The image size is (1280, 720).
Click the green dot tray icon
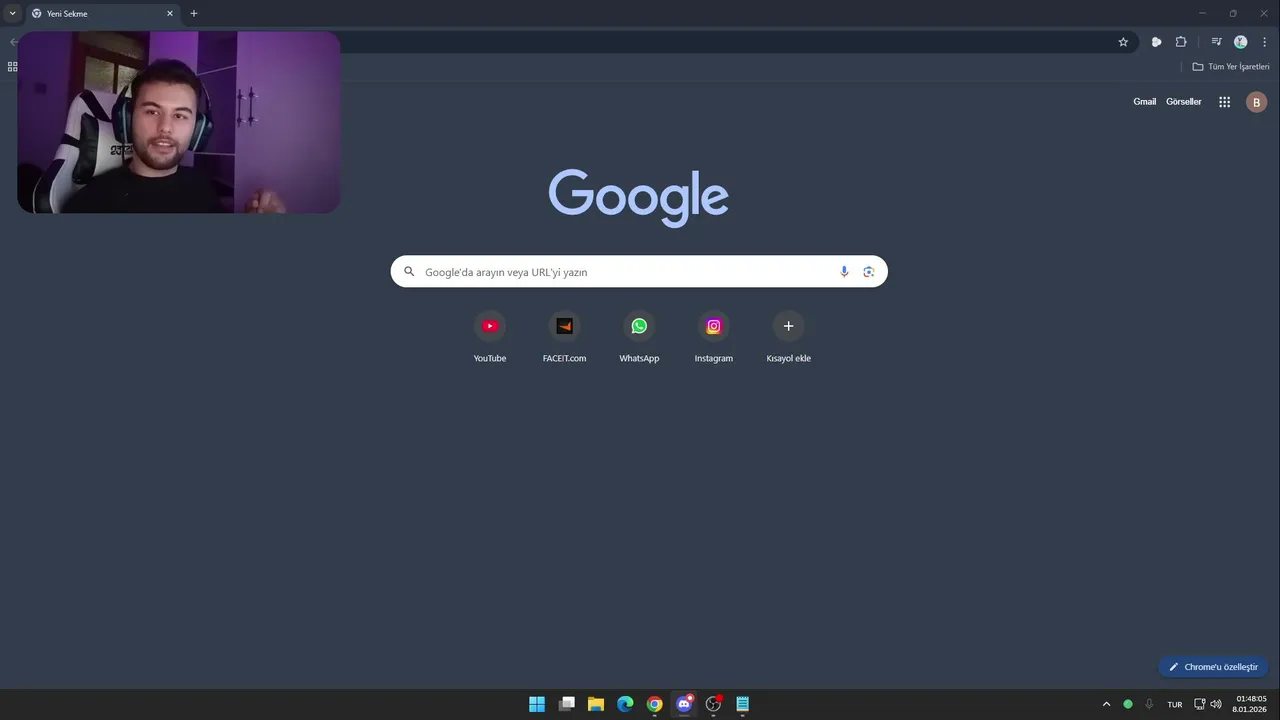[1128, 704]
